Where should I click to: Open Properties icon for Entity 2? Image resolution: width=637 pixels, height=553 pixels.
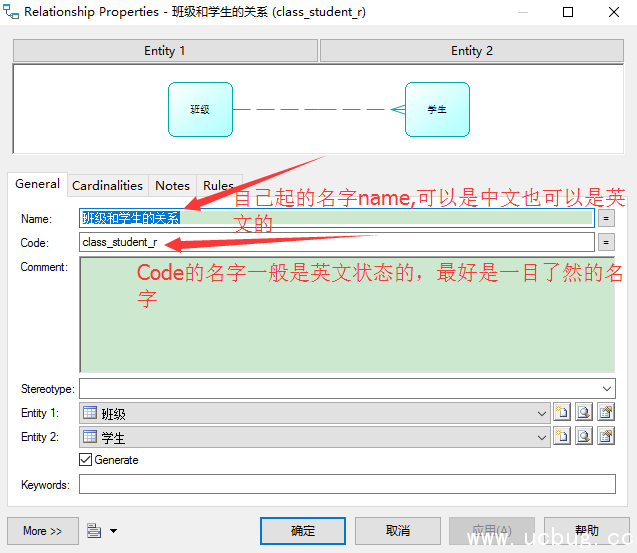click(x=606, y=437)
